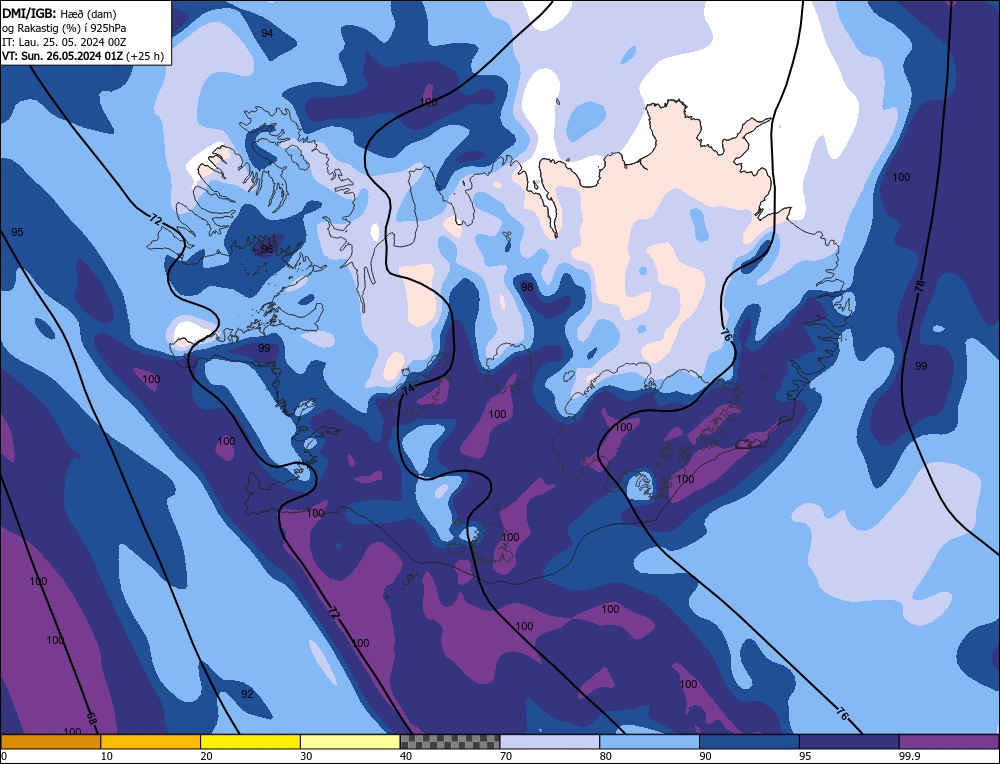Click the '96' humidity value over the Westfjords
The height and width of the screenshot is (764, 1000).
click(x=267, y=249)
